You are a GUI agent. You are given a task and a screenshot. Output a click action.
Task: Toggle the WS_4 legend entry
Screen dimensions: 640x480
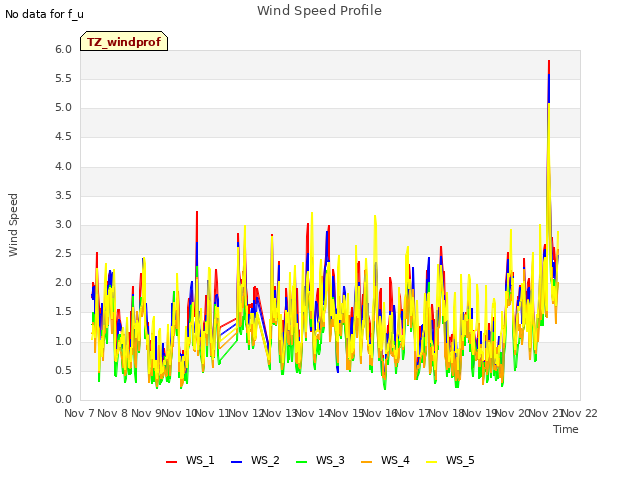[x=385, y=460]
